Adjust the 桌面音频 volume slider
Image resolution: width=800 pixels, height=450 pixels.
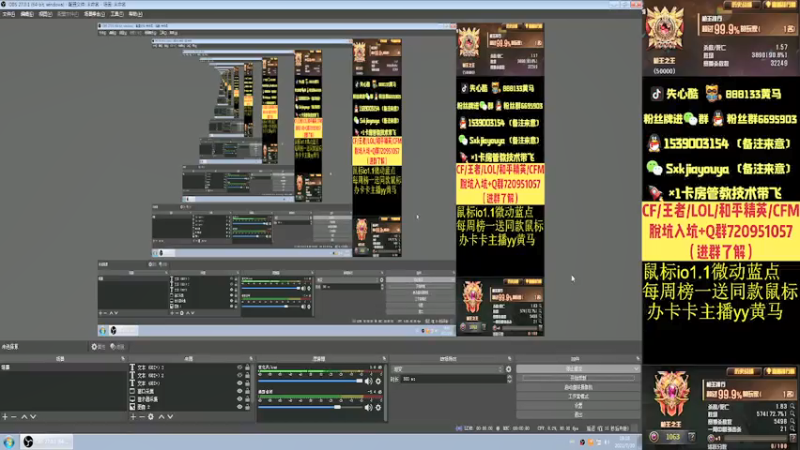[x=310, y=407]
